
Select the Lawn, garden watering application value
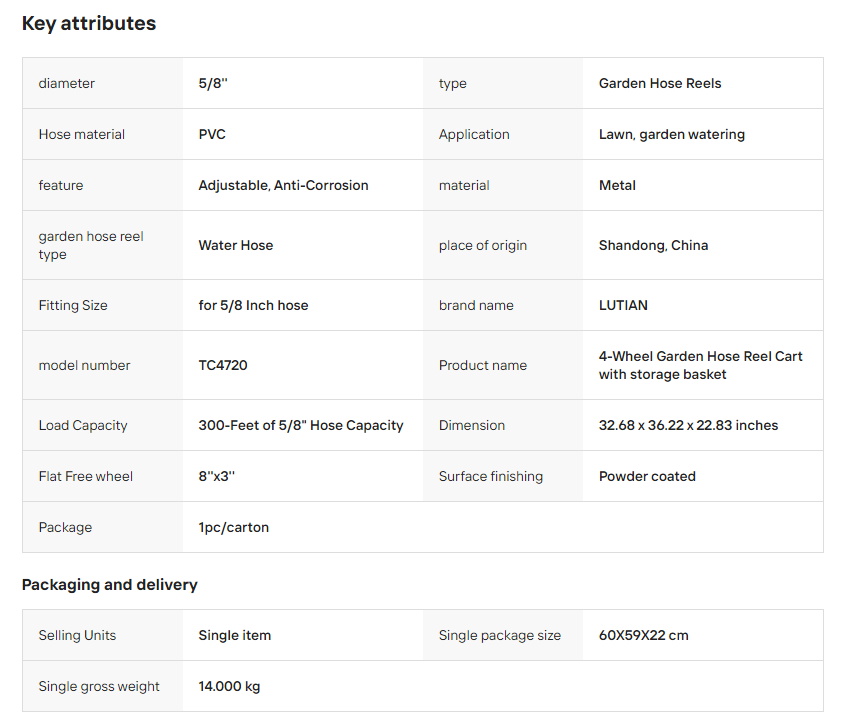pyautogui.click(x=671, y=135)
